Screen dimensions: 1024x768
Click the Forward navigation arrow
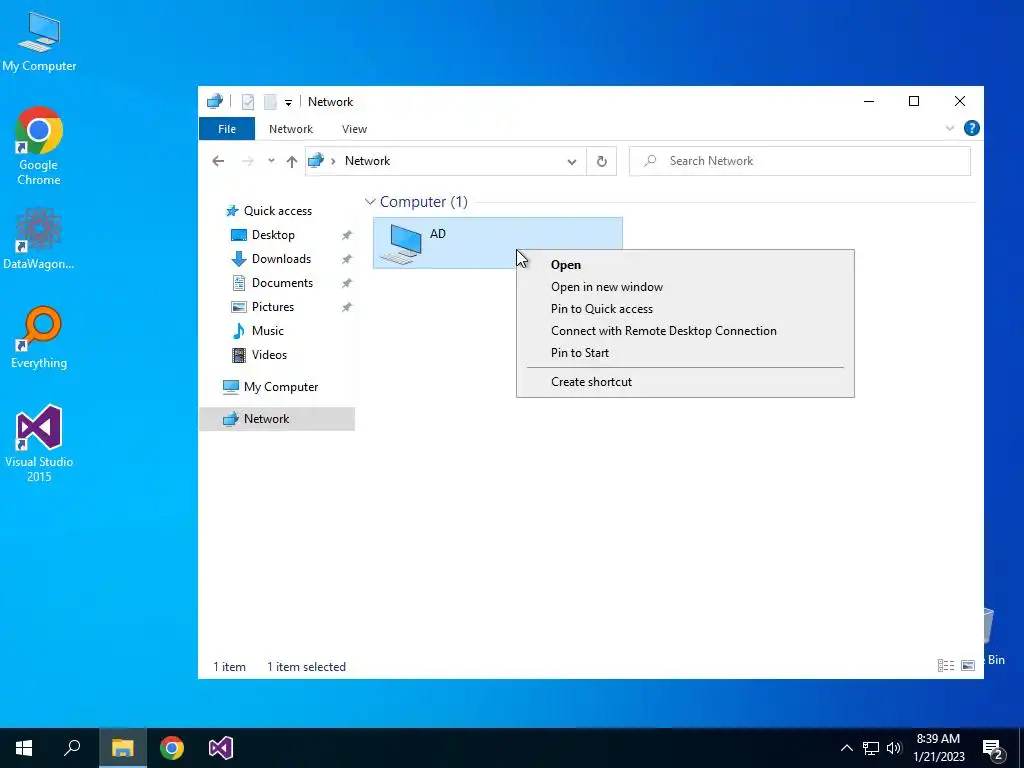(x=248, y=161)
